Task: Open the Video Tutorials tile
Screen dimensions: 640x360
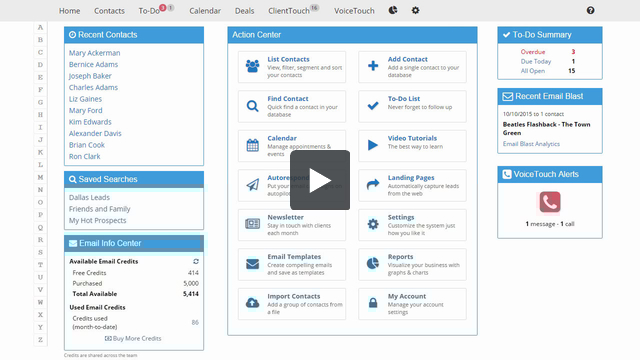Action: (x=412, y=146)
